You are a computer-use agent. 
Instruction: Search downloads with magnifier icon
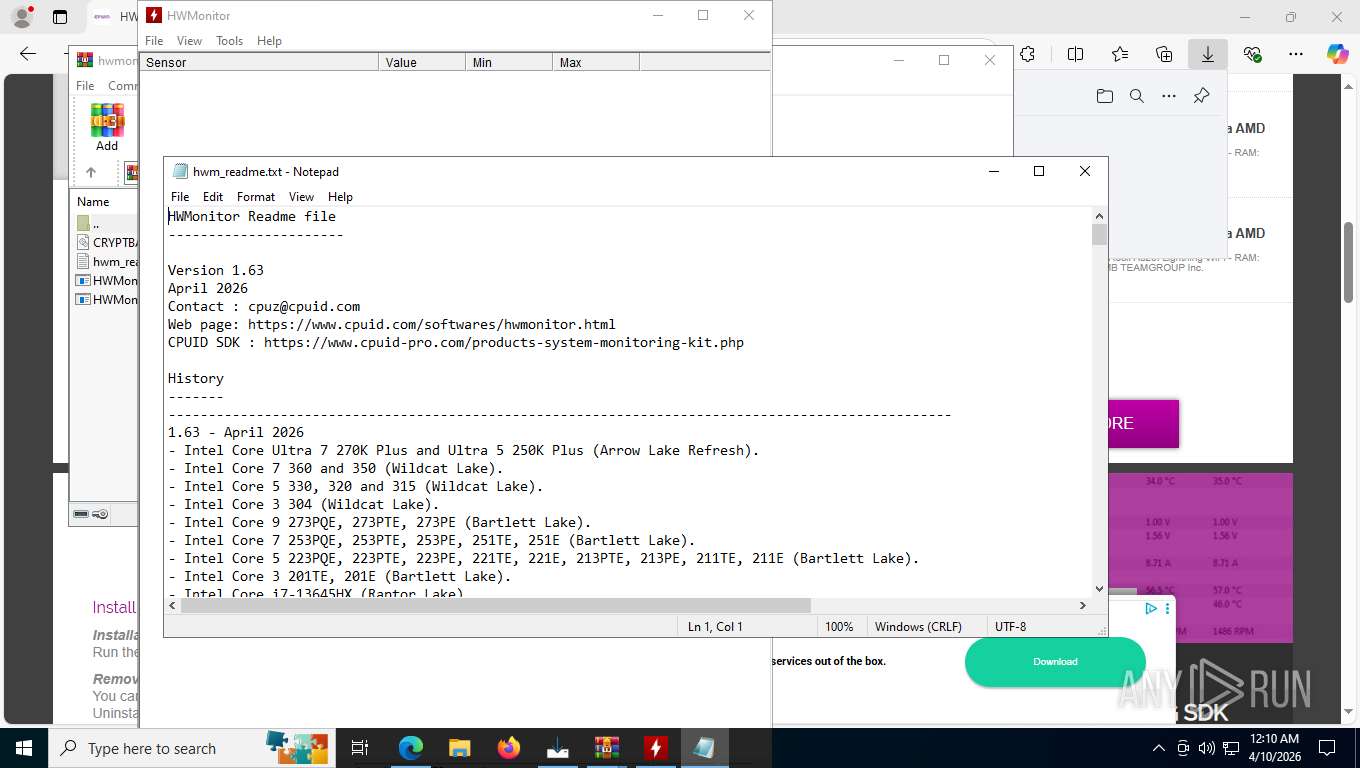point(1136,96)
